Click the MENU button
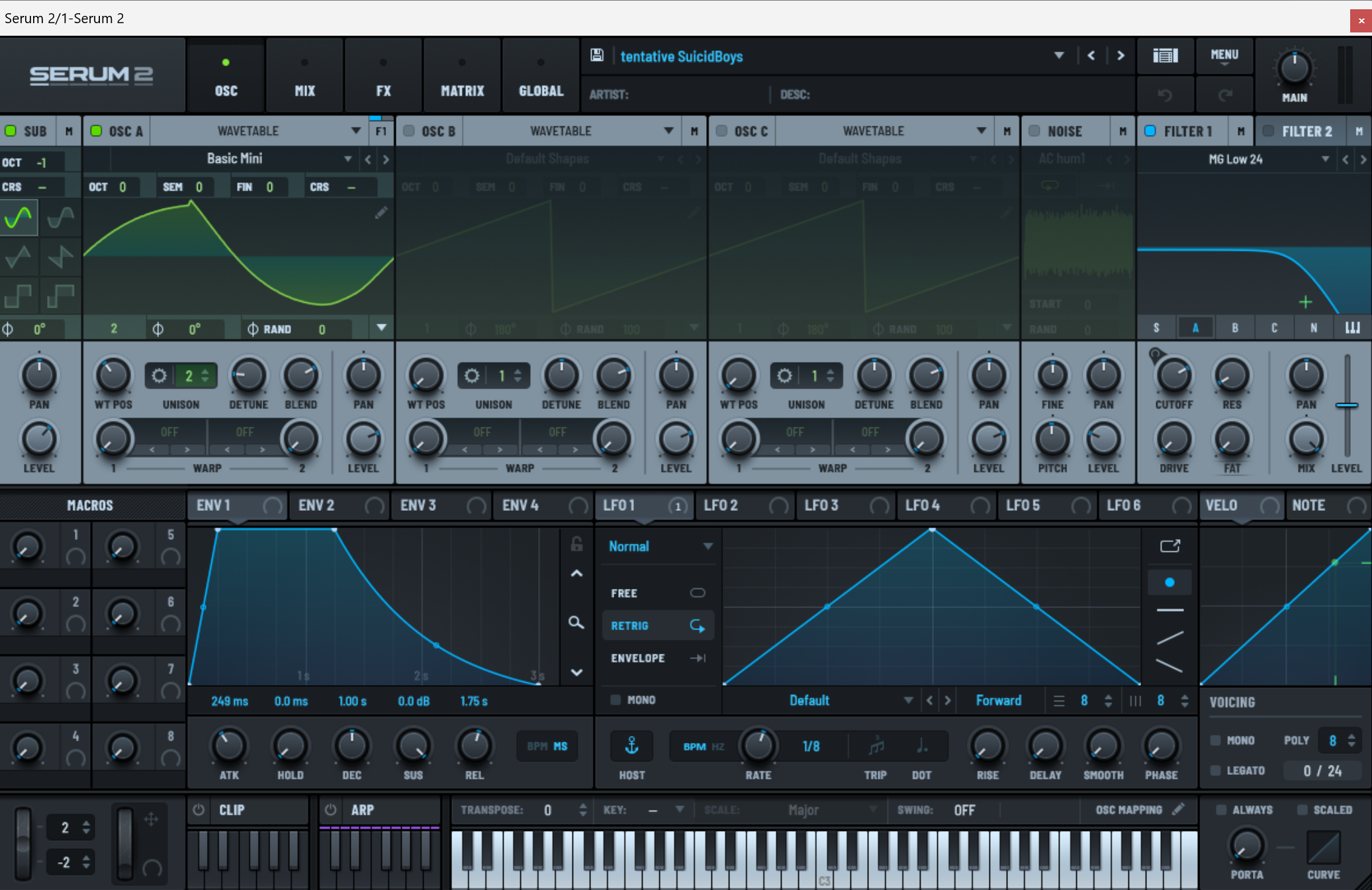The height and width of the screenshot is (890, 1372). [1224, 56]
